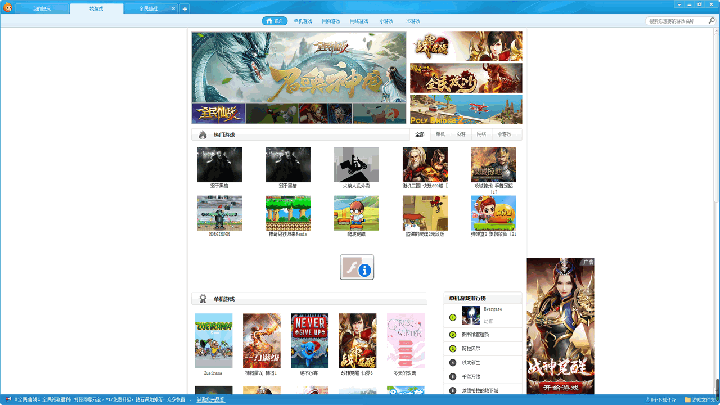Open first dark cloaked figure game

click(219, 164)
